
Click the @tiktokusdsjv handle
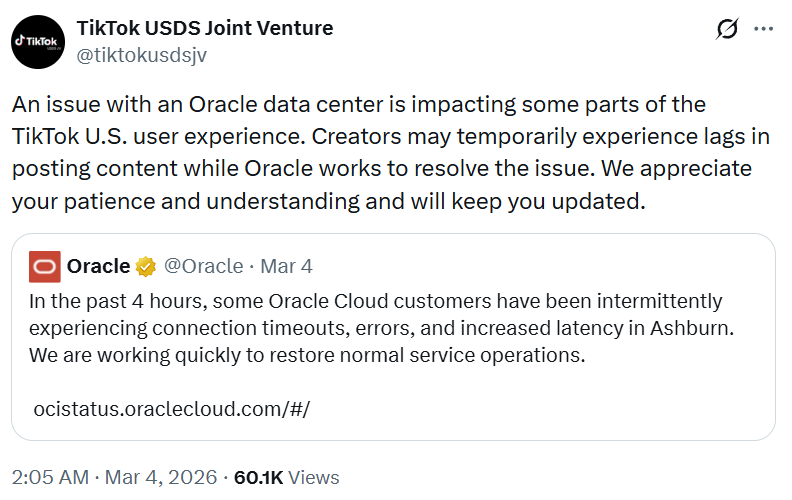pos(141,53)
